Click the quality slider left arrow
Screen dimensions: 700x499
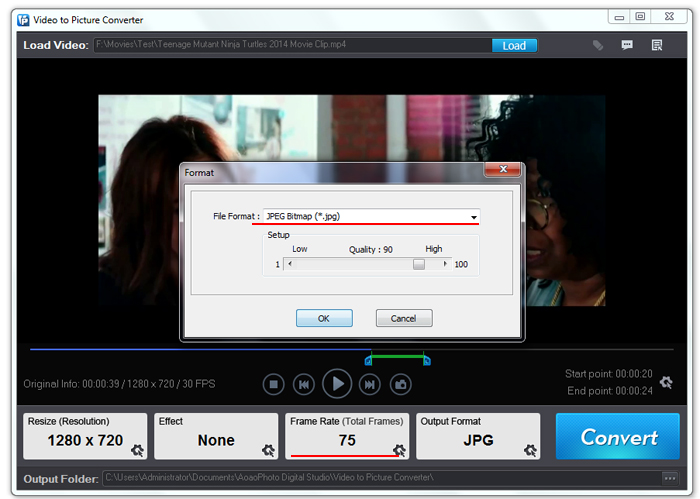(290, 264)
